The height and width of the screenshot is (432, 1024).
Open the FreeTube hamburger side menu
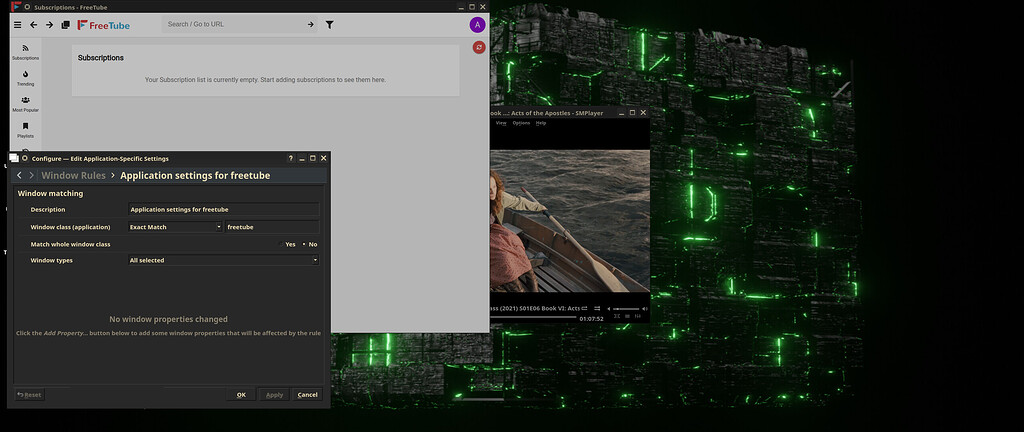click(x=18, y=25)
